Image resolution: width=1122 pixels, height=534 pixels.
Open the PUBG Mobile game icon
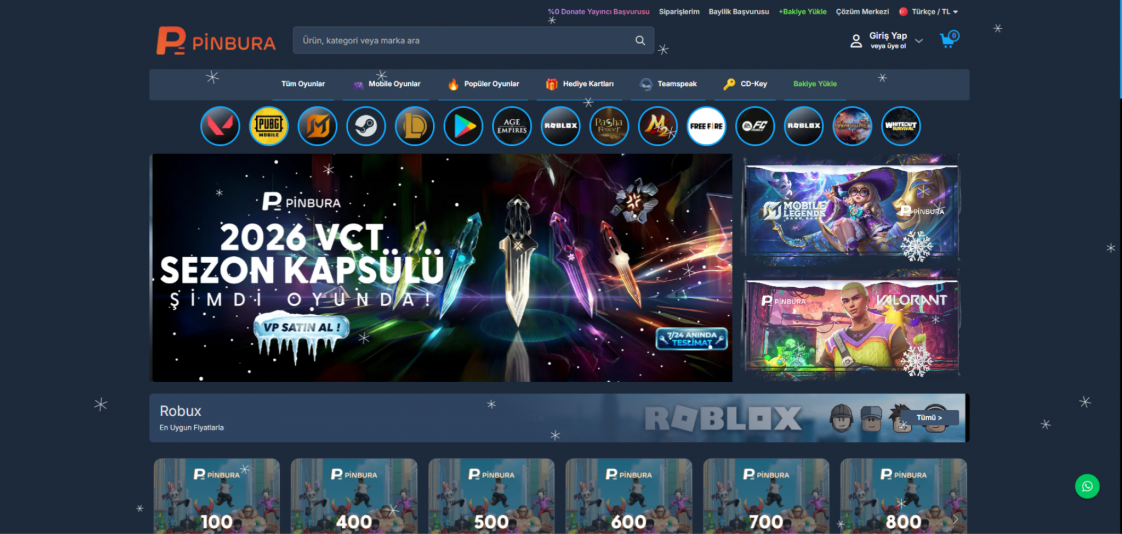click(268, 126)
